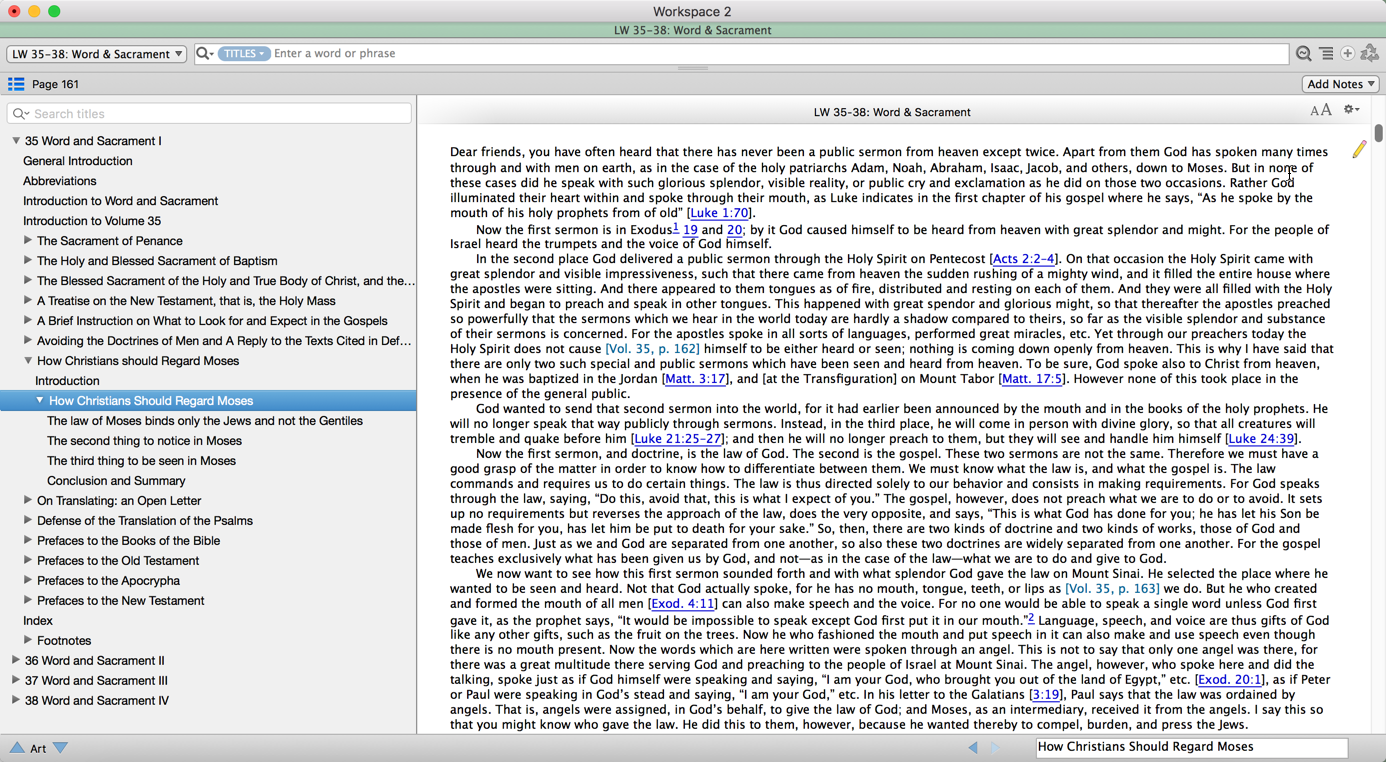1386x762 pixels.
Task: Open the gear settings menu in reader
Action: pos(1351,111)
